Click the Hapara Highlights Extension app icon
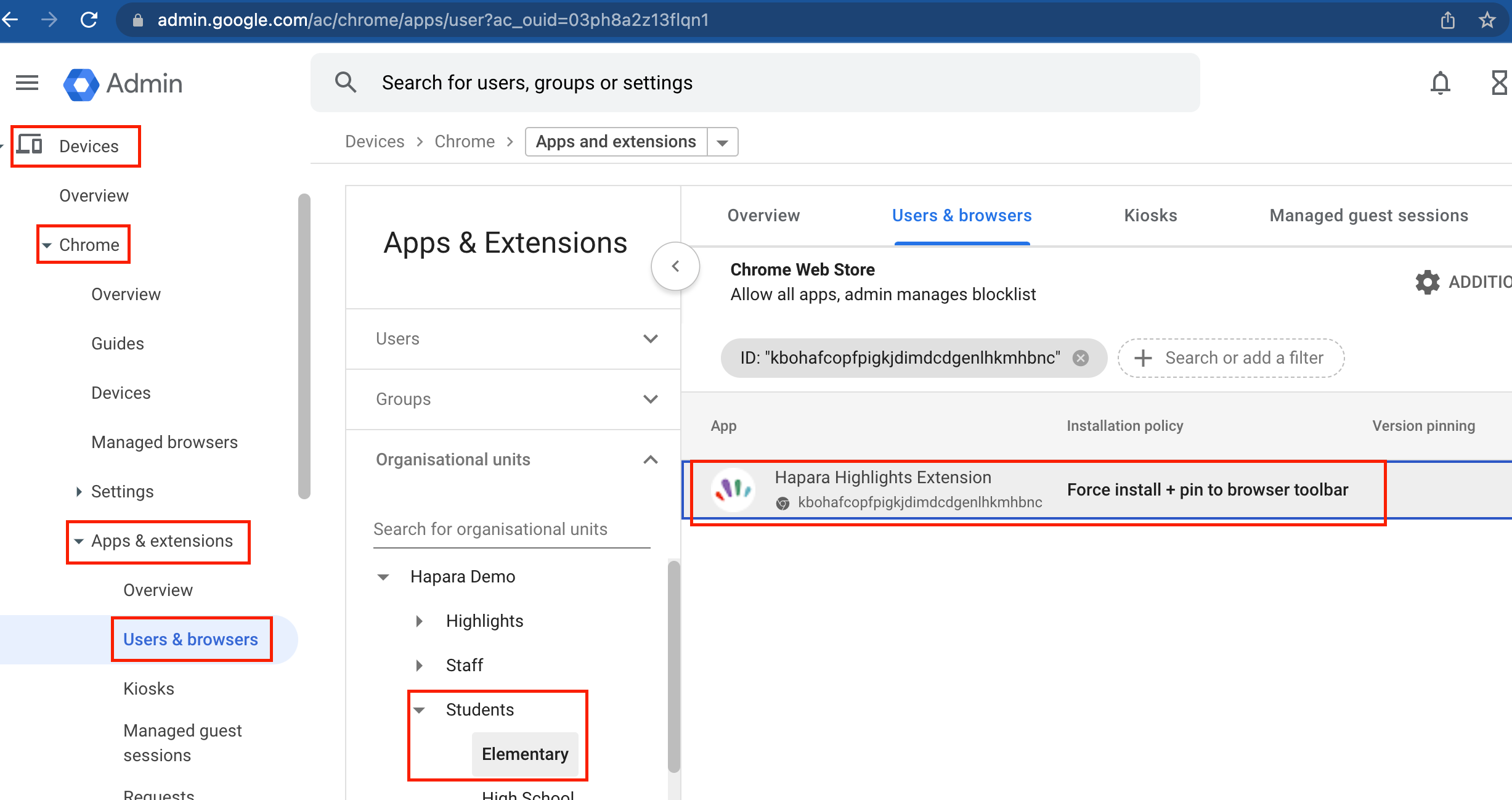This screenshot has height=800, width=1512. (733, 489)
